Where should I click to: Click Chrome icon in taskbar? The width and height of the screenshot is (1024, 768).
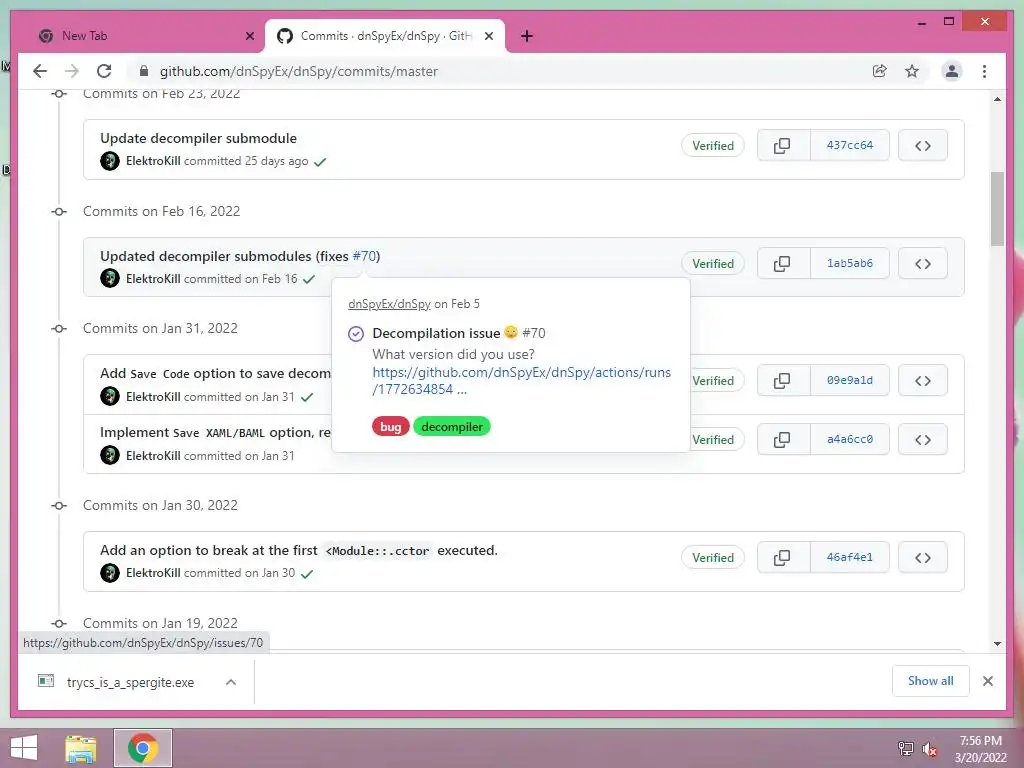tap(143, 748)
